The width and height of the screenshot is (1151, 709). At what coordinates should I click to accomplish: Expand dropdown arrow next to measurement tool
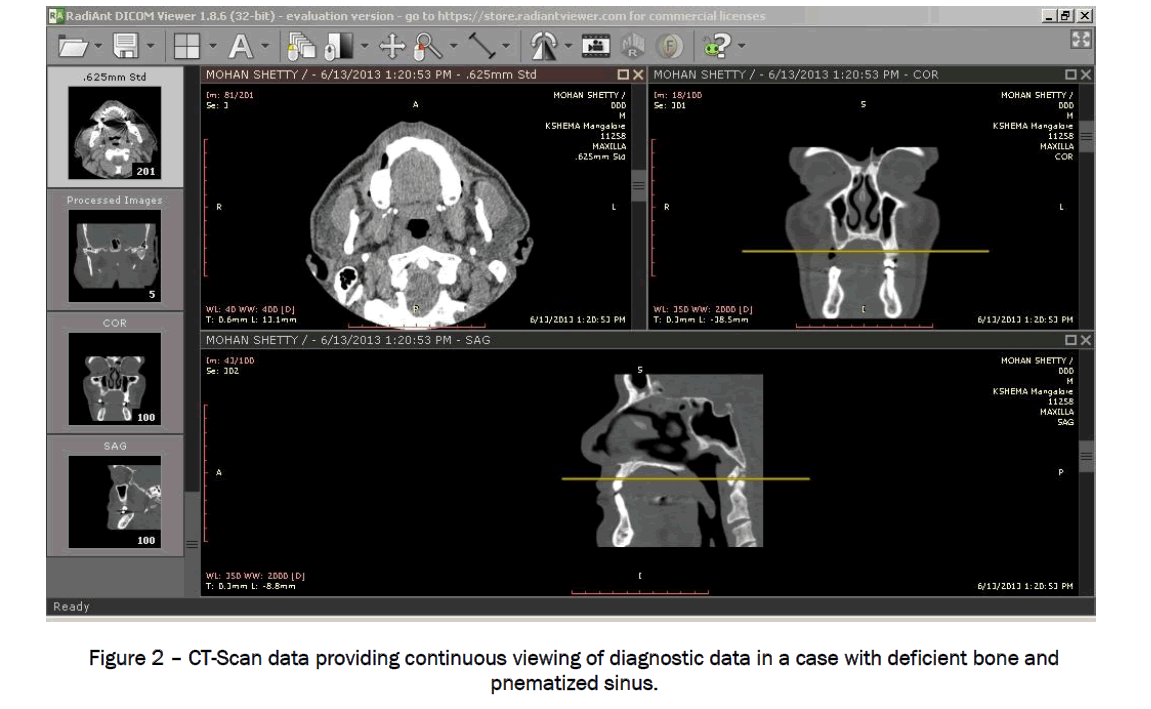pyautogui.click(x=506, y=46)
